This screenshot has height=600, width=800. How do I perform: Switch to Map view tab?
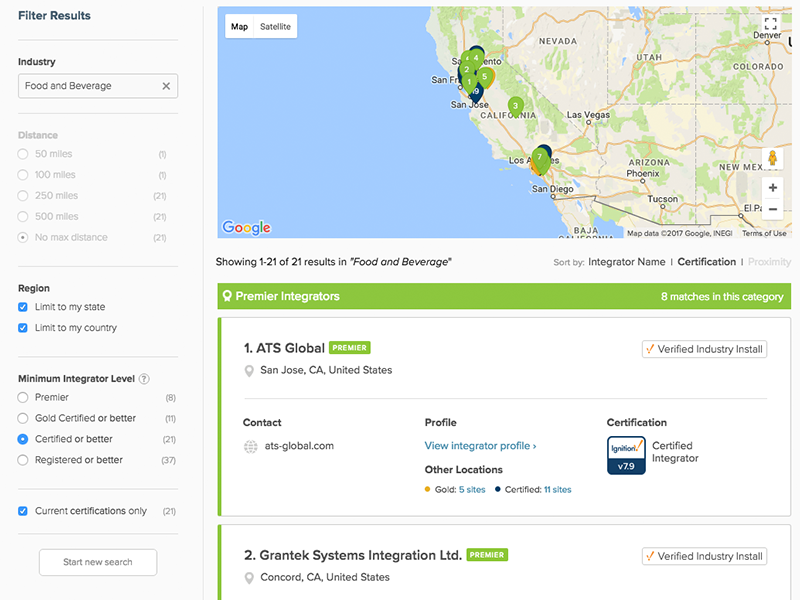pyautogui.click(x=239, y=27)
